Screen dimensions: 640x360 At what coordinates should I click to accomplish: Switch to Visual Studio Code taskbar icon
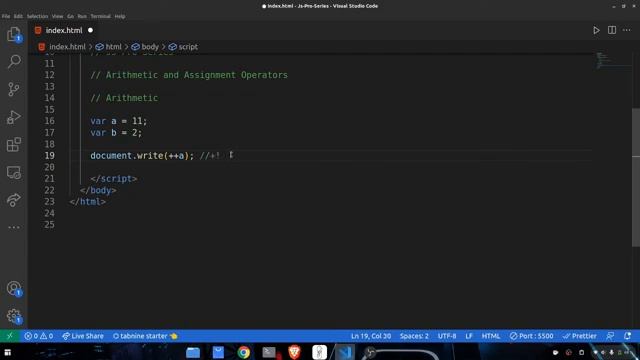pyautogui.click(x=345, y=352)
